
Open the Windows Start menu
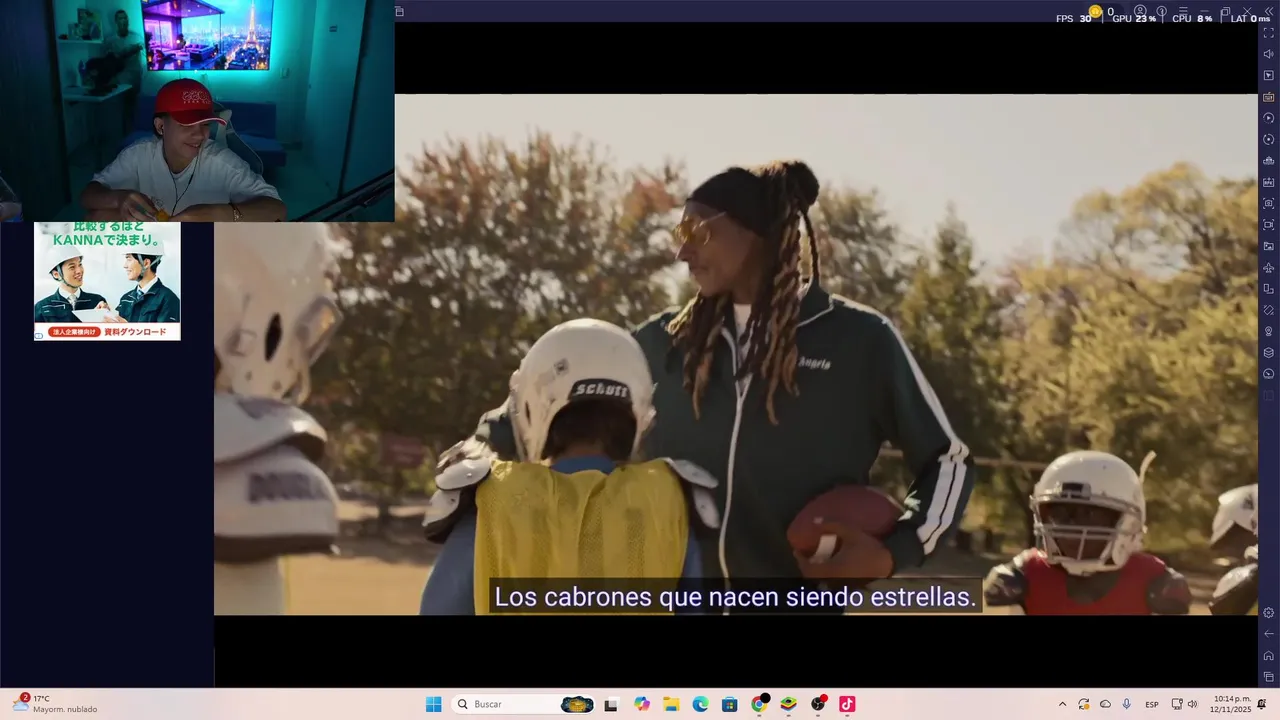[x=433, y=704]
